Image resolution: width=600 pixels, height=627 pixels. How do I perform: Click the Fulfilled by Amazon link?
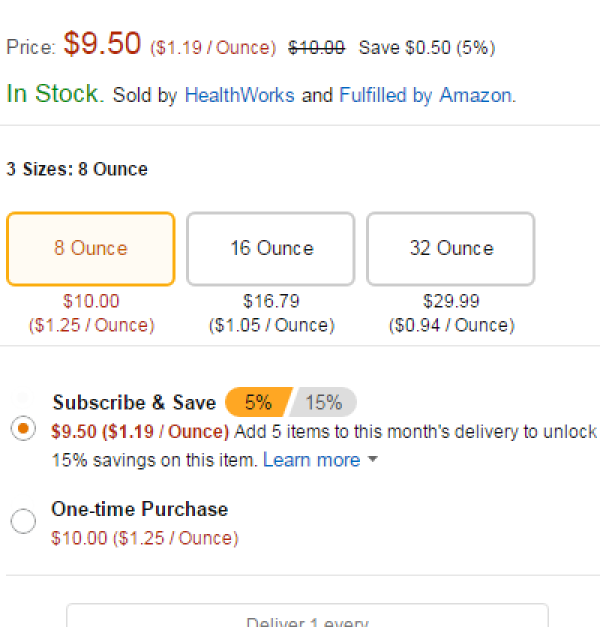click(x=425, y=96)
